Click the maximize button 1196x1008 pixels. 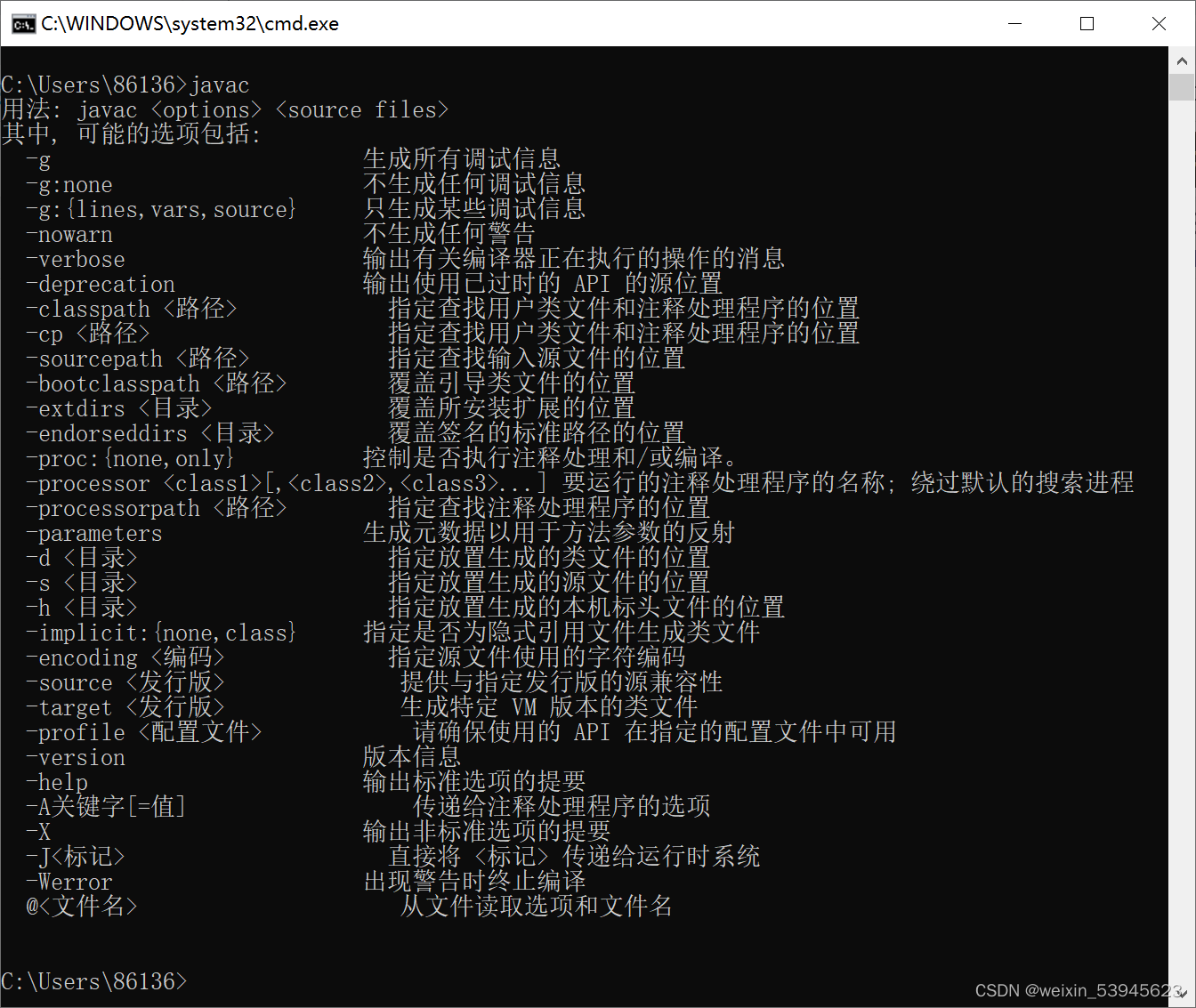pos(1087,23)
